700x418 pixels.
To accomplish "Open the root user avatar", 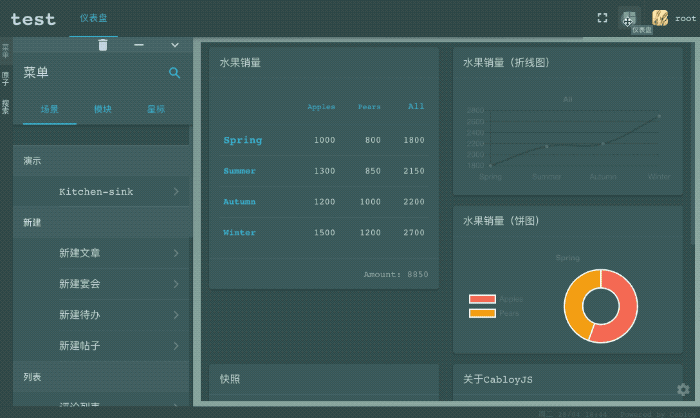I will pyautogui.click(x=660, y=18).
